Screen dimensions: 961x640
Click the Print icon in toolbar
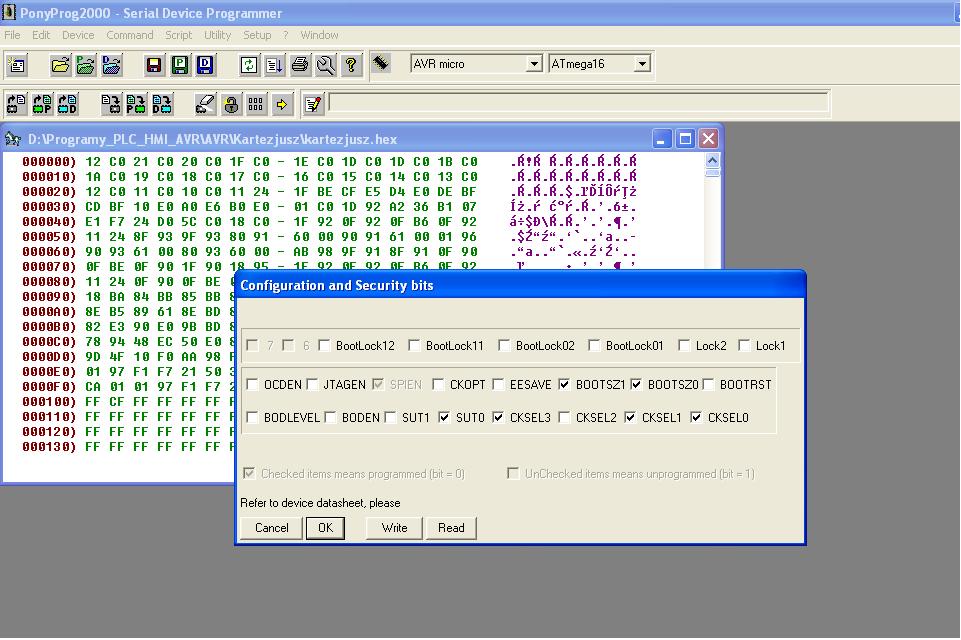[300, 66]
